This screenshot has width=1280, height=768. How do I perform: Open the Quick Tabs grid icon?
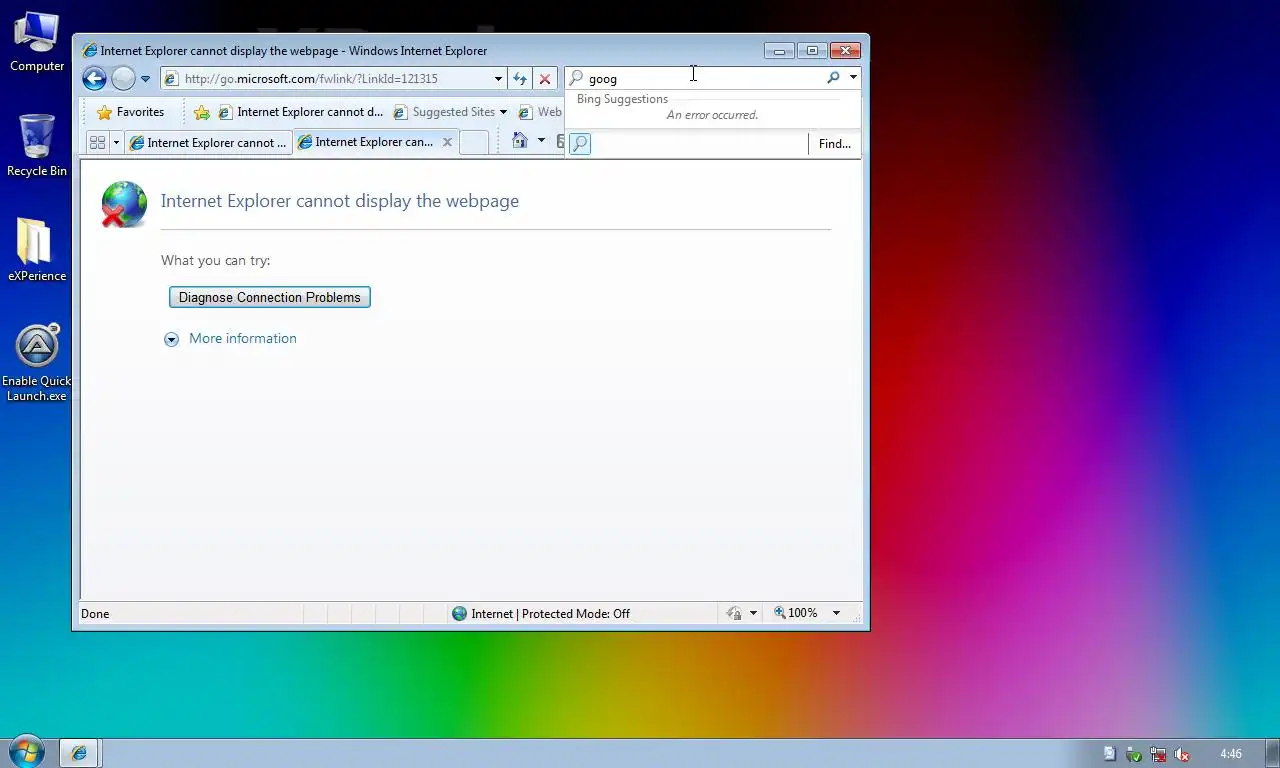[x=97, y=143]
